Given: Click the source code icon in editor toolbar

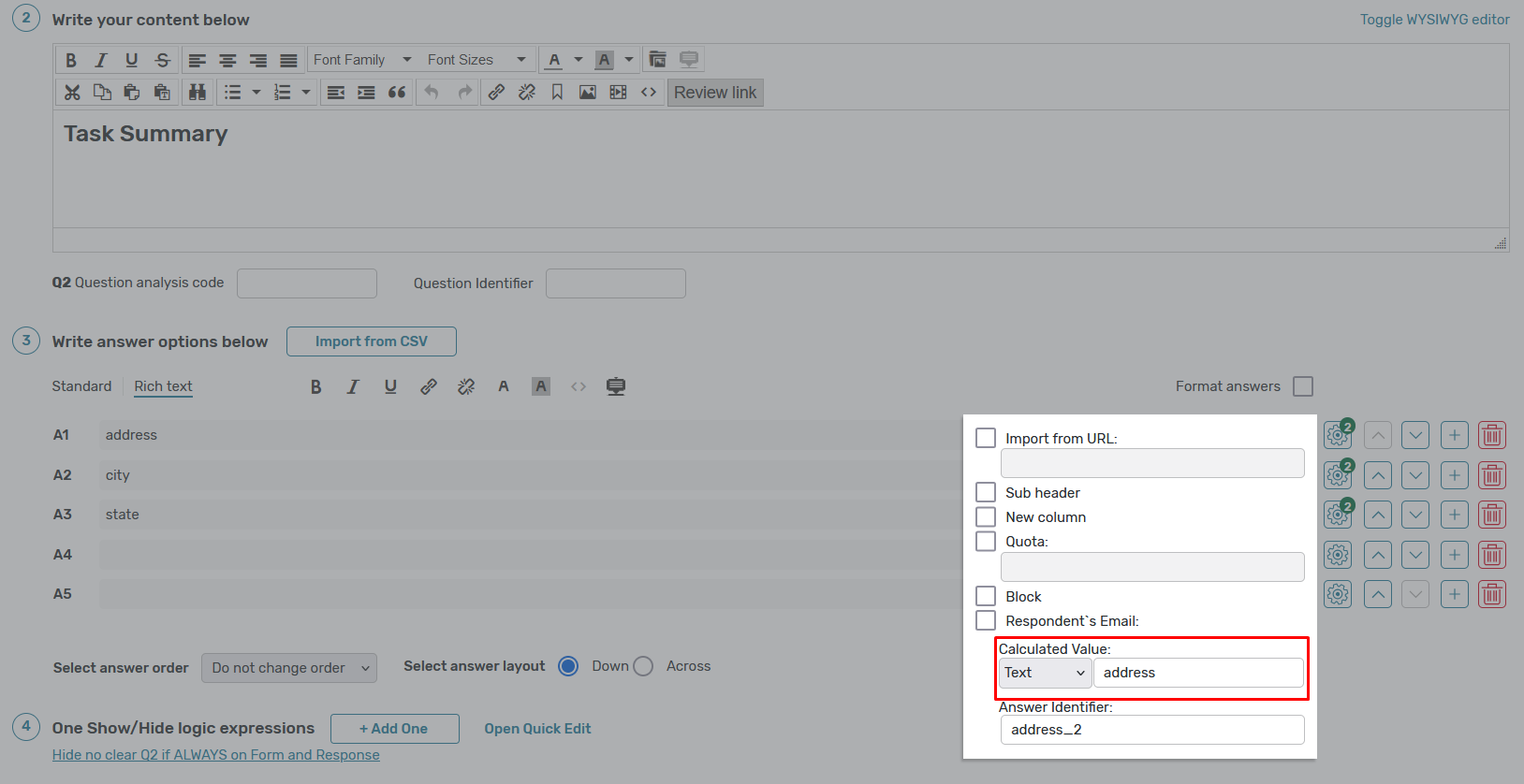Looking at the screenshot, I should tap(648, 92).
